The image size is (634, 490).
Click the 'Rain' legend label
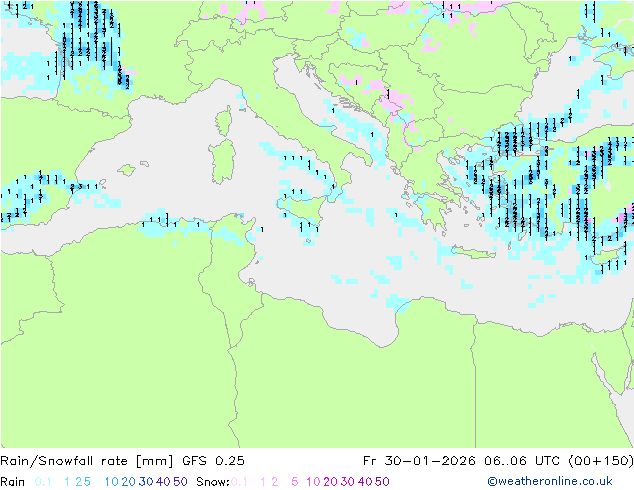[13, 482]
